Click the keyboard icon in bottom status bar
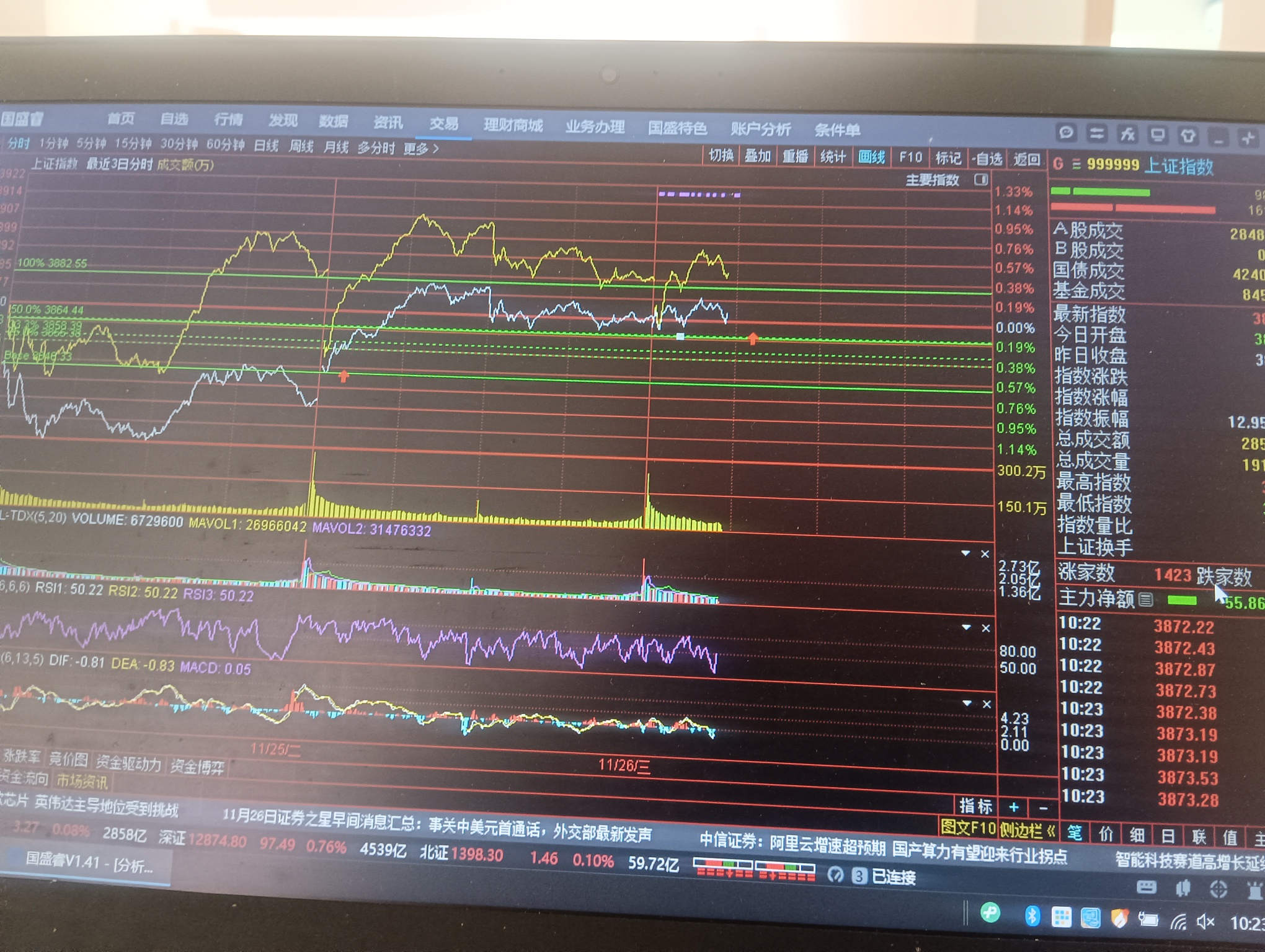This screenshot has width=1265, height=952. [x=1146, y=888]
